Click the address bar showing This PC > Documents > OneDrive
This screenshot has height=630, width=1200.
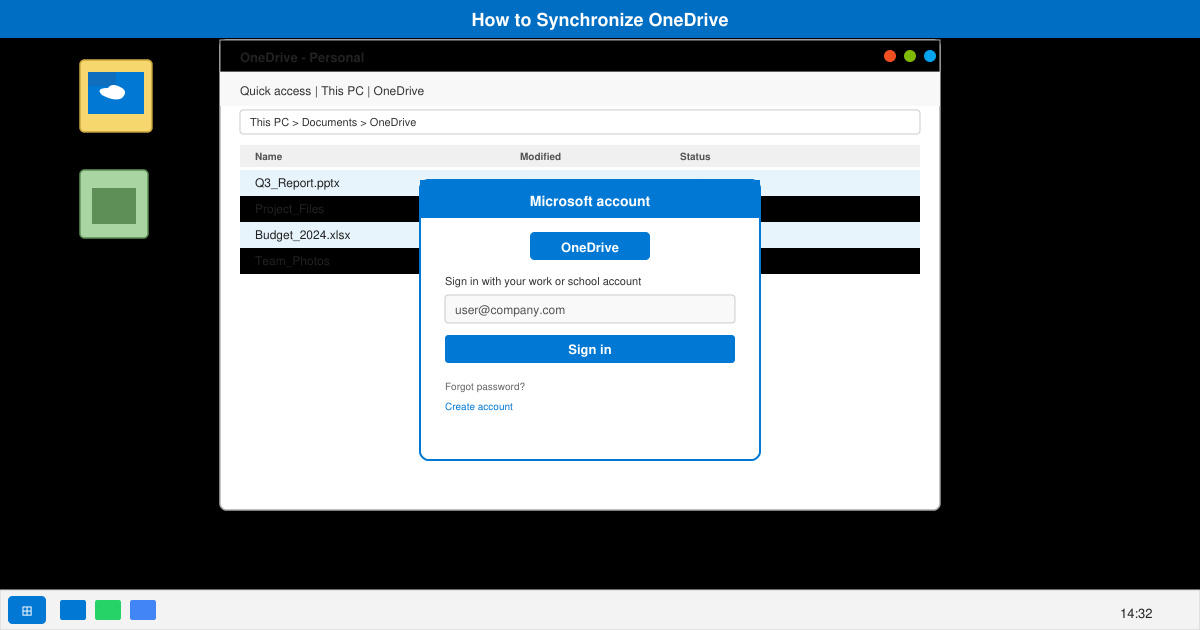tap(580, 122)
